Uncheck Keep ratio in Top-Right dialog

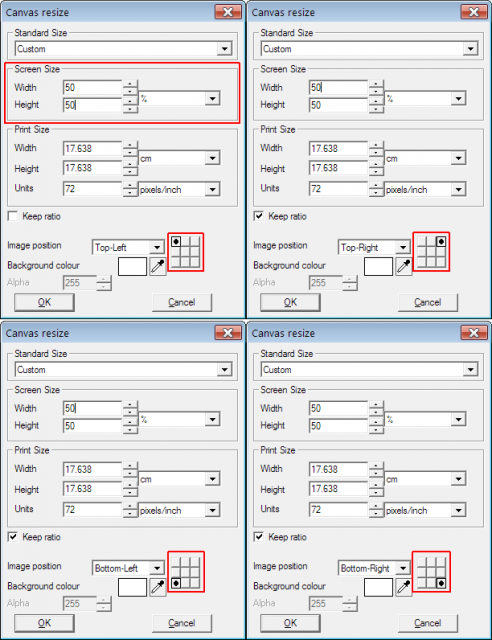pos(258,216)
